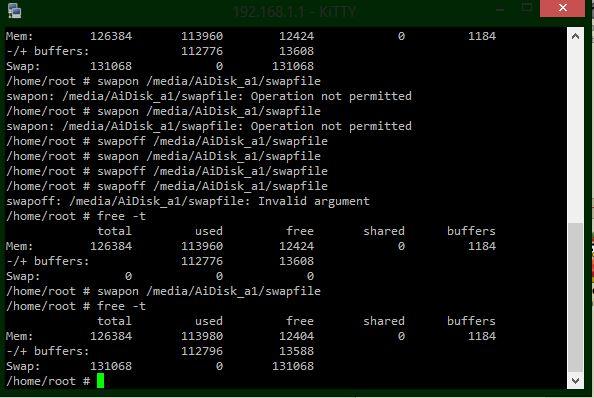Viewport: 594px width, 398px height.
Task: Click the value 113980 in the Mem row
Action: (x=202, y=336)
